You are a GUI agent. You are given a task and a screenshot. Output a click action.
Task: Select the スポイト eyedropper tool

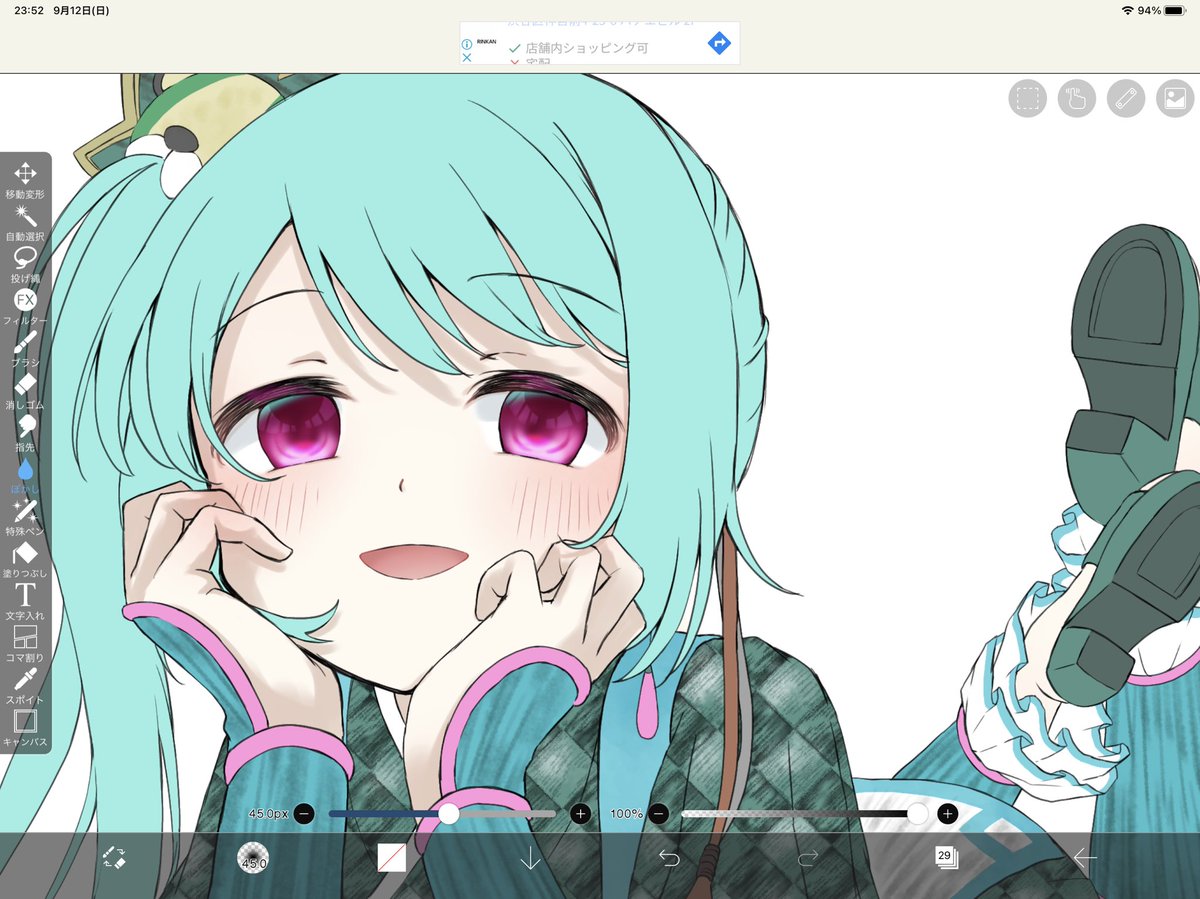tap(25, 686)
